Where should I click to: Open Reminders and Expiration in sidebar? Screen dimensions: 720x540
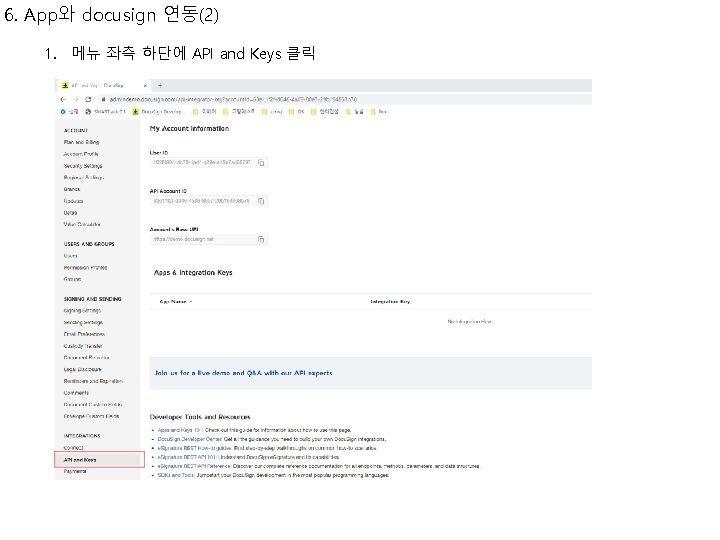(93, 381)
